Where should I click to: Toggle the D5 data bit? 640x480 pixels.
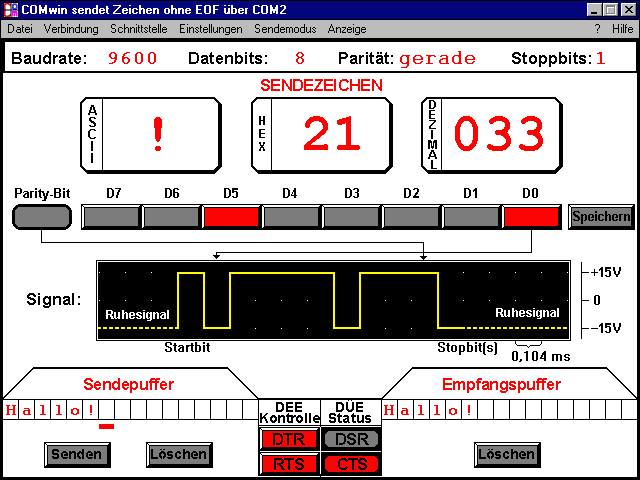pyautogui.click(x=231, y=216)
